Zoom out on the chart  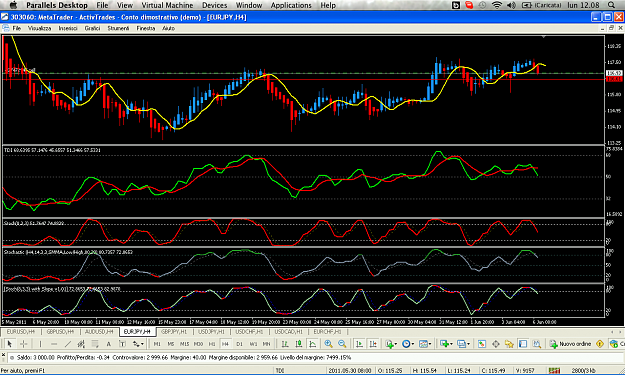(x=342, y=344)
